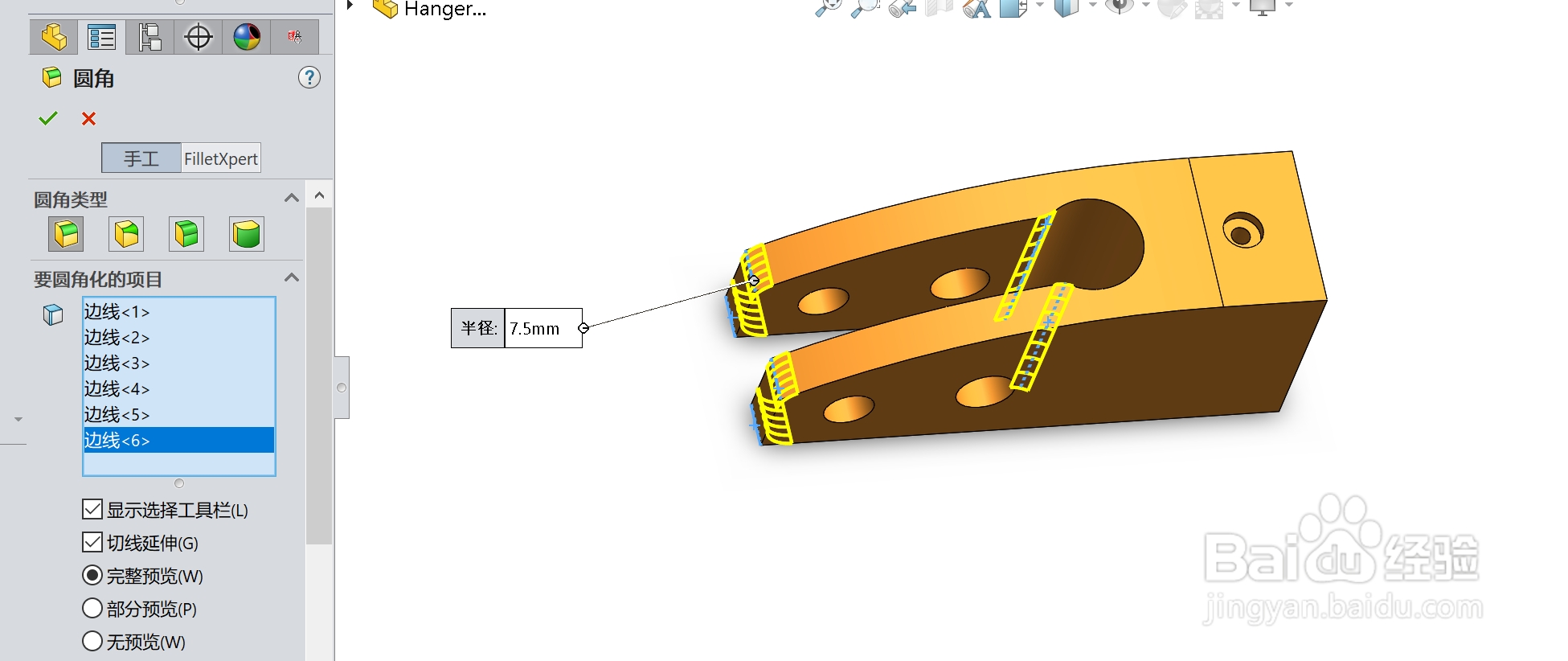Collapse the 要圆角化的项目 section
Image resolution: width=1568 pixels, height=661 pixels.
pyautogui.click(x=292, y=277)
